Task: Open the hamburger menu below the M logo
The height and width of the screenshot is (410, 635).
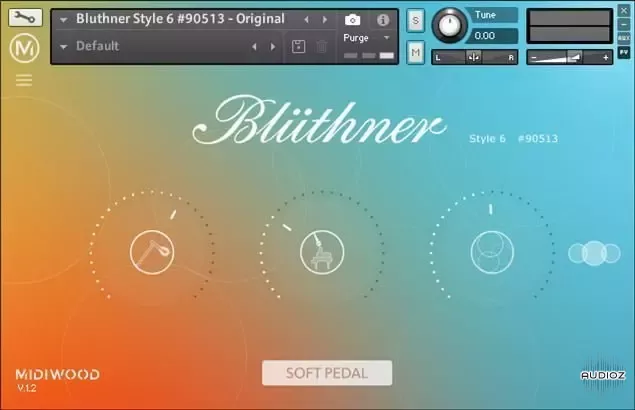Action: (24, 80)
